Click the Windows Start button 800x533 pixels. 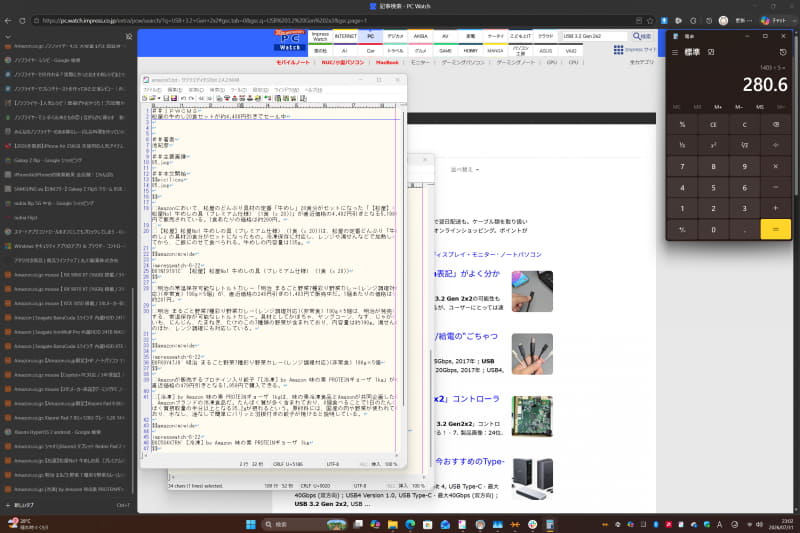click(251, 524)
